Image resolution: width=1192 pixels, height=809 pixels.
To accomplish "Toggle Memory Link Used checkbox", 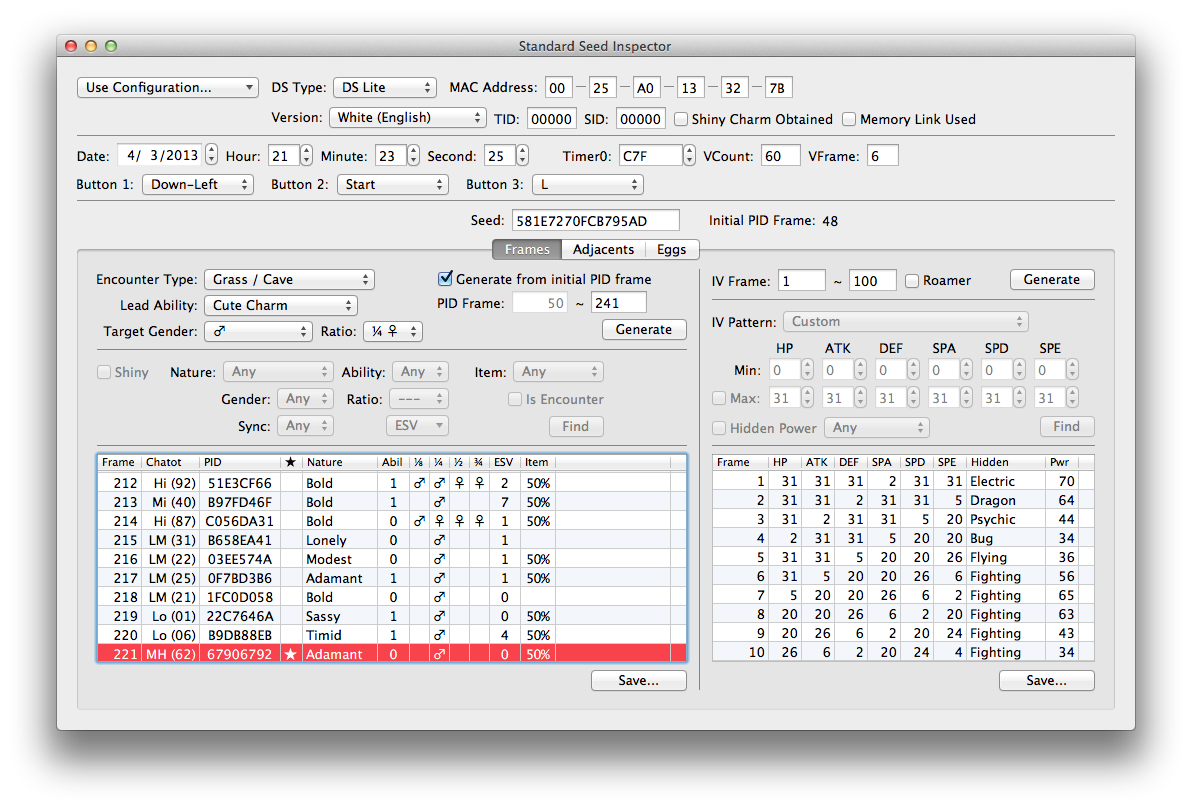I will (849, 119).
